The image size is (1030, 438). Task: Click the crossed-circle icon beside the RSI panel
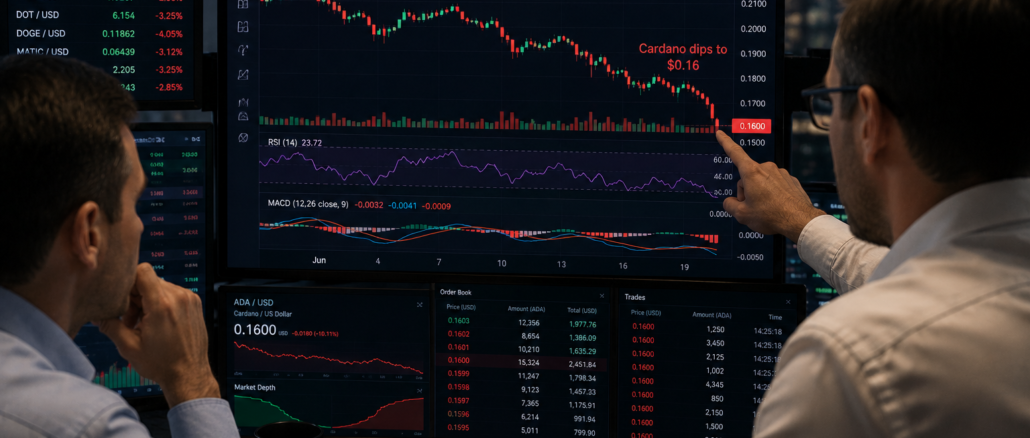coord(243,137)
